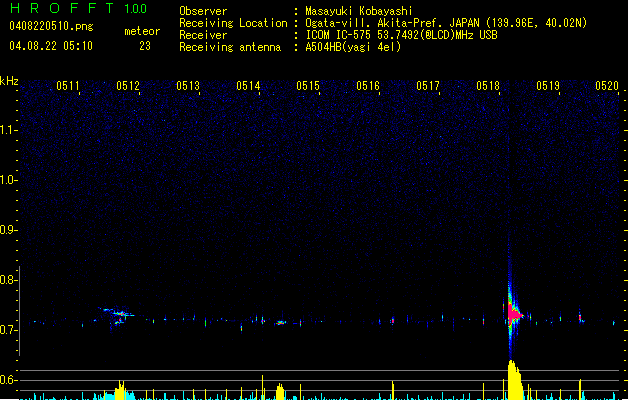Click the Observer field label

203,11
